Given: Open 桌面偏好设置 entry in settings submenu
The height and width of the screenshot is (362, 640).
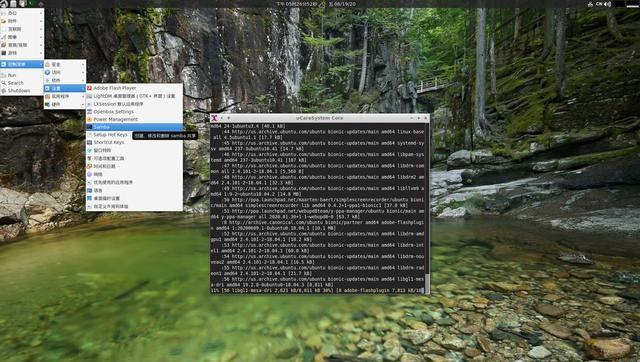Looking at the screenshot, I should 134,198.
